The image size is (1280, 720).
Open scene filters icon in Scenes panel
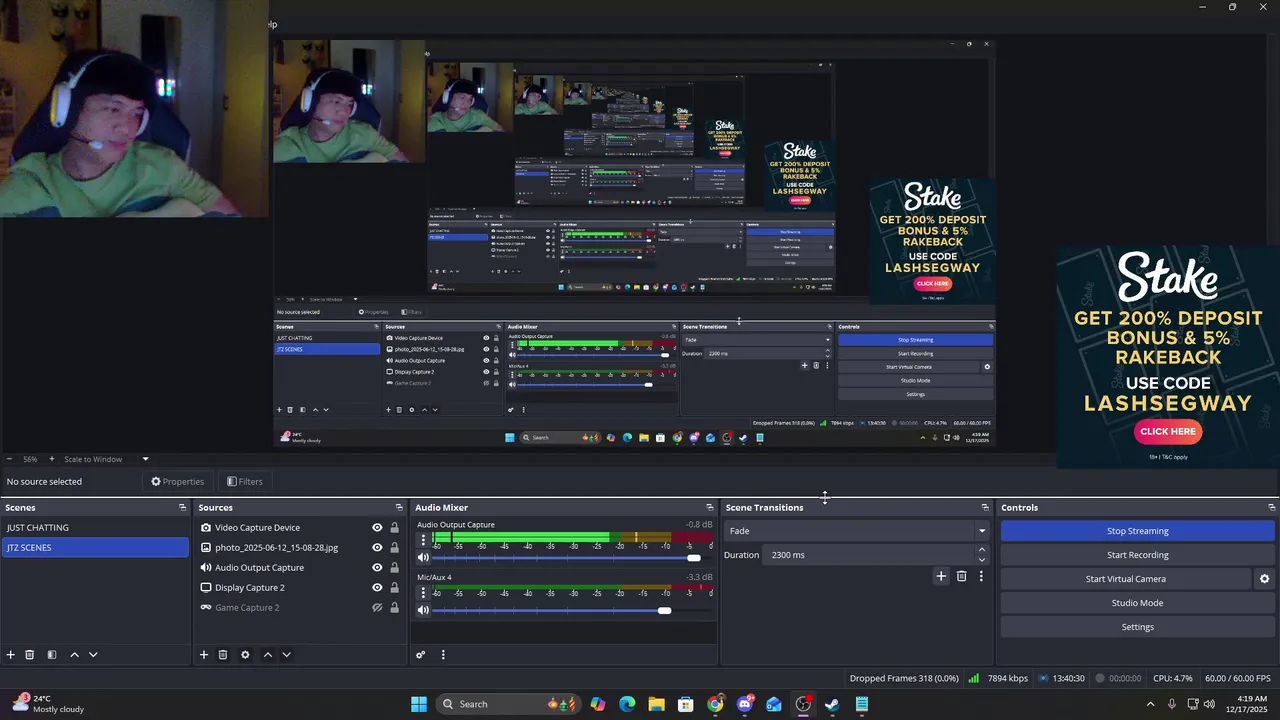coord(52,655)
